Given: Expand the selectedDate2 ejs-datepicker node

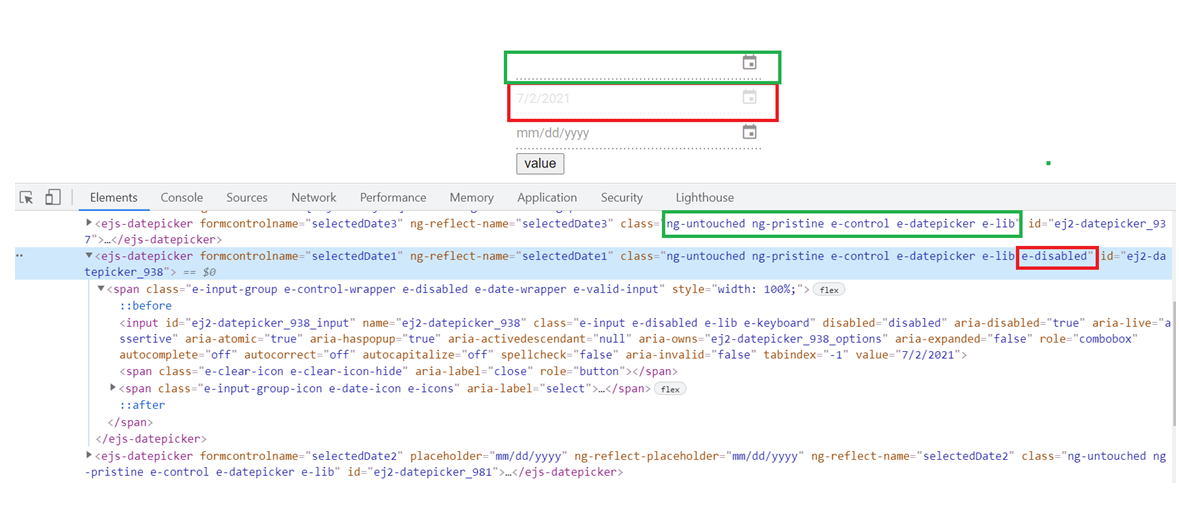Looking at the screenshot, I should [x=89, y=456].
